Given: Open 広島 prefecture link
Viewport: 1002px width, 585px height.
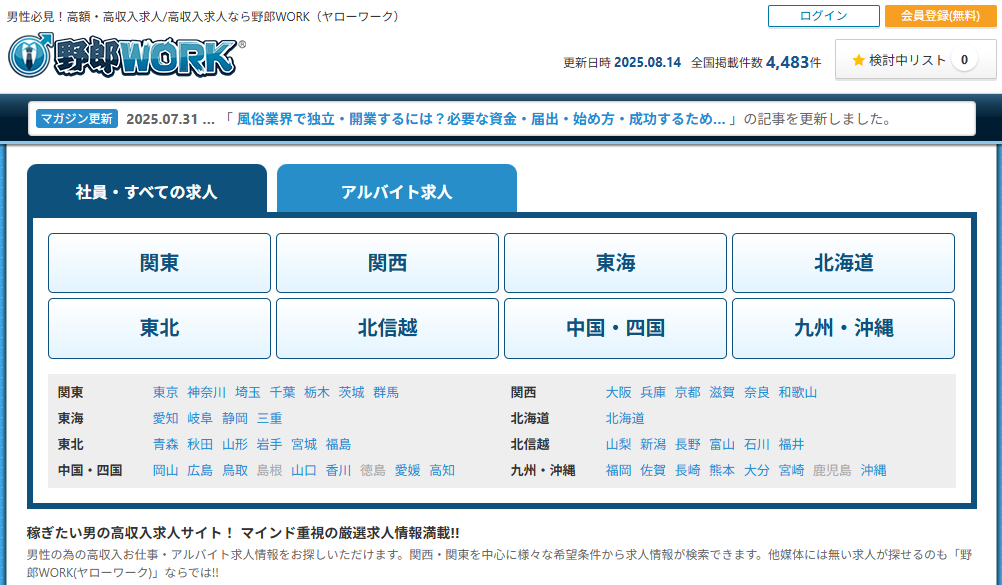Looking at the screenshot, I should pyautogui.click(x=200, y=471).
